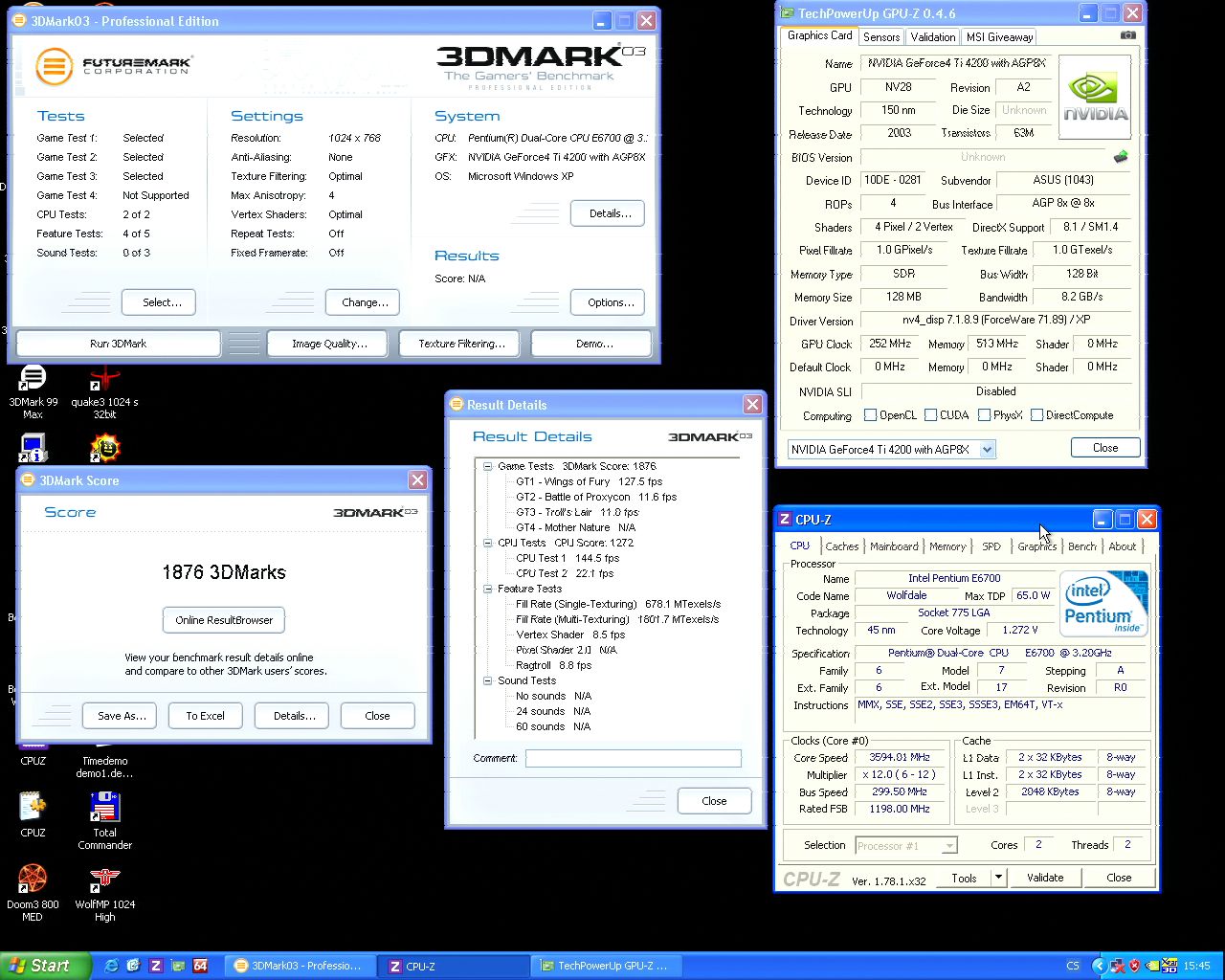
Task: Open Internet Explorer from the quick launch bar
Action: [x=111, y=966]
